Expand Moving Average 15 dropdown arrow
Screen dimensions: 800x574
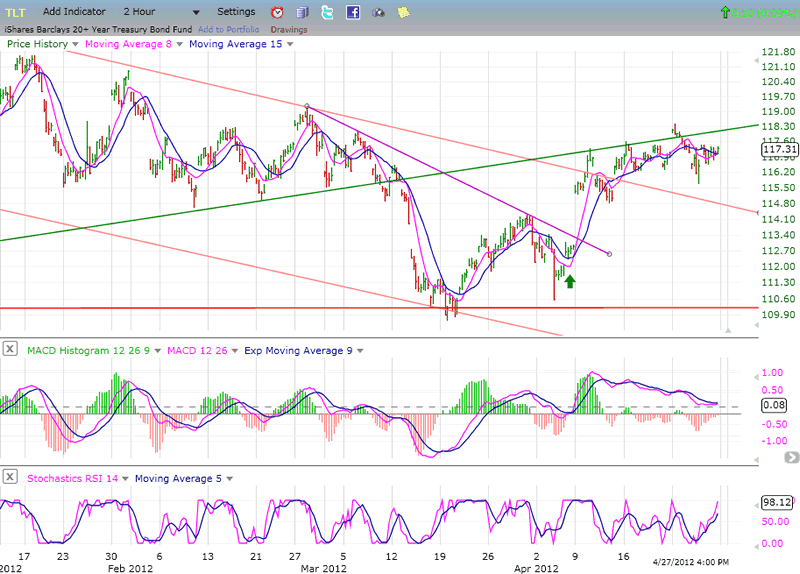coord(290,44)
